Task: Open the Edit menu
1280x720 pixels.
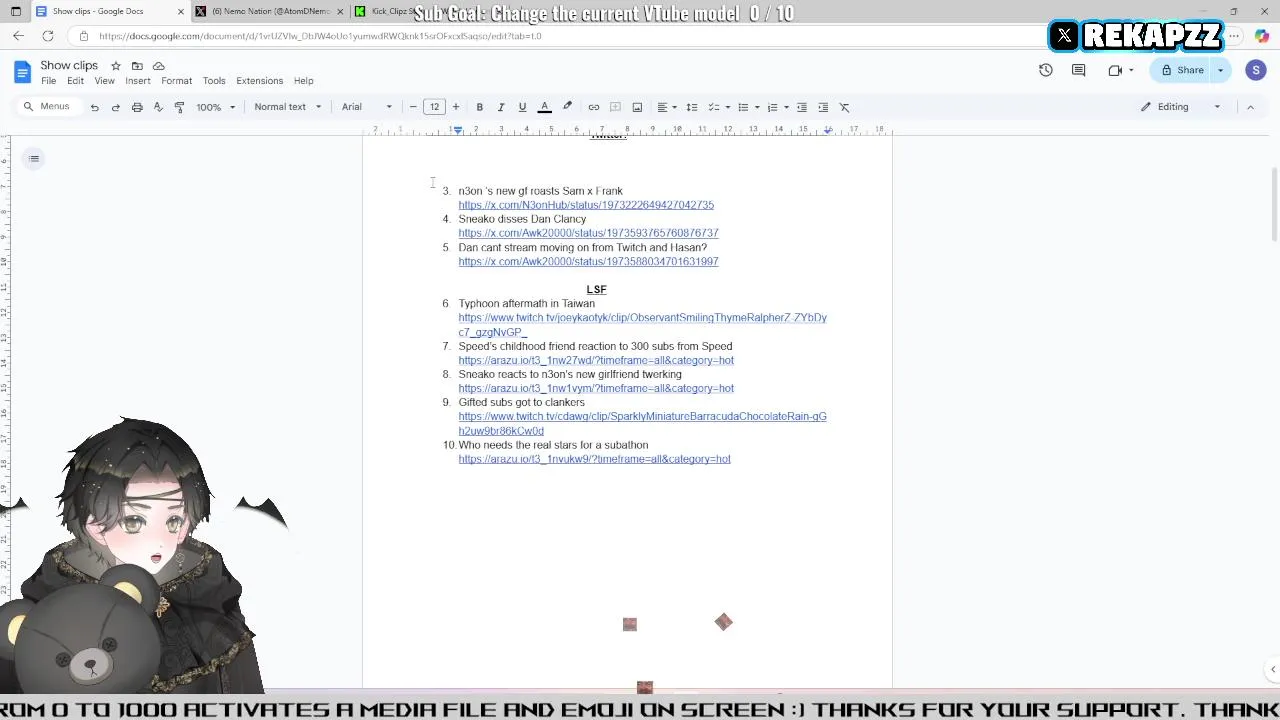Action: (75, 81)
